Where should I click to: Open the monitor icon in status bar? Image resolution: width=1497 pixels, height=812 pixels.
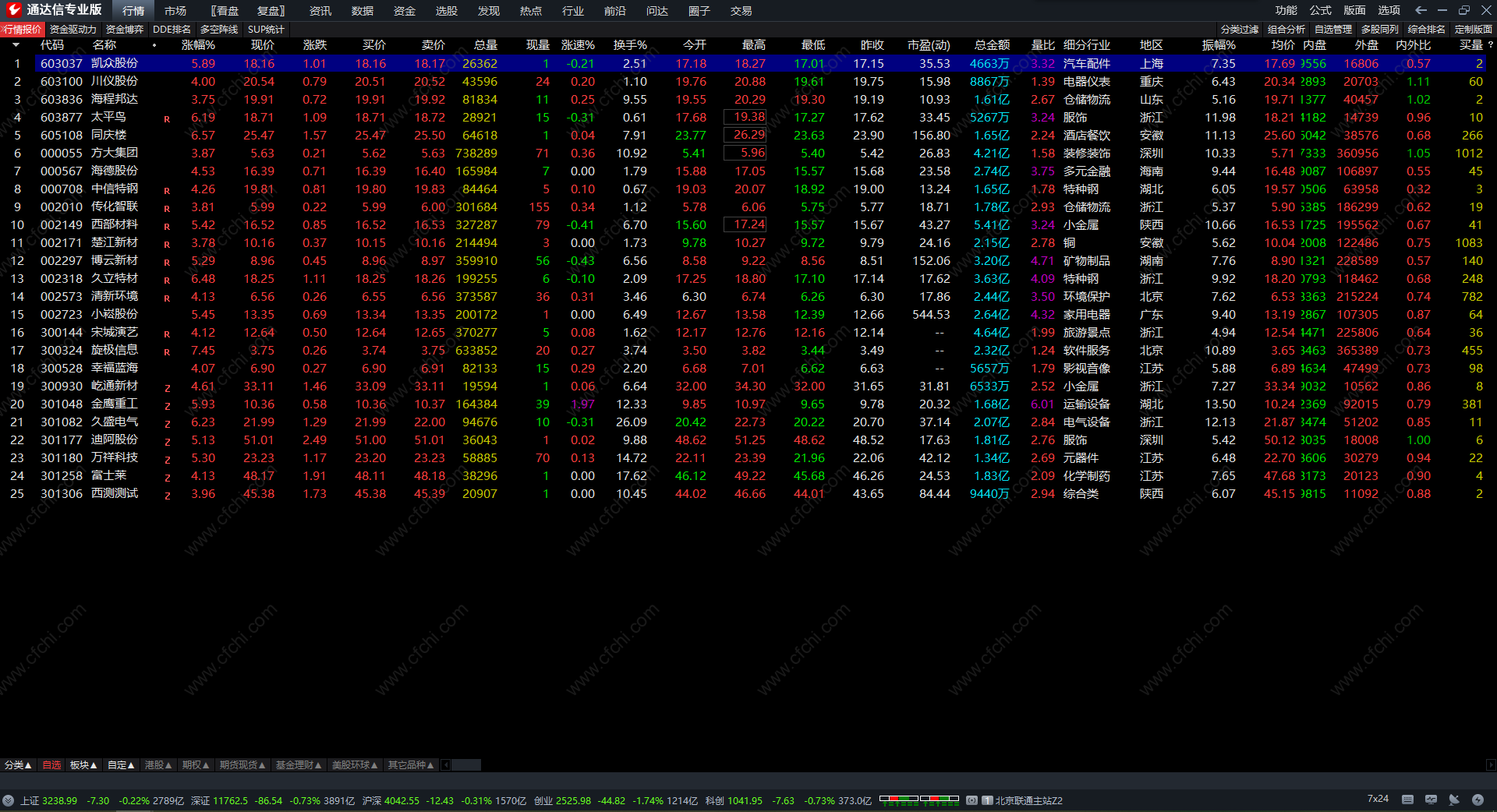[x=1431, y=800]
